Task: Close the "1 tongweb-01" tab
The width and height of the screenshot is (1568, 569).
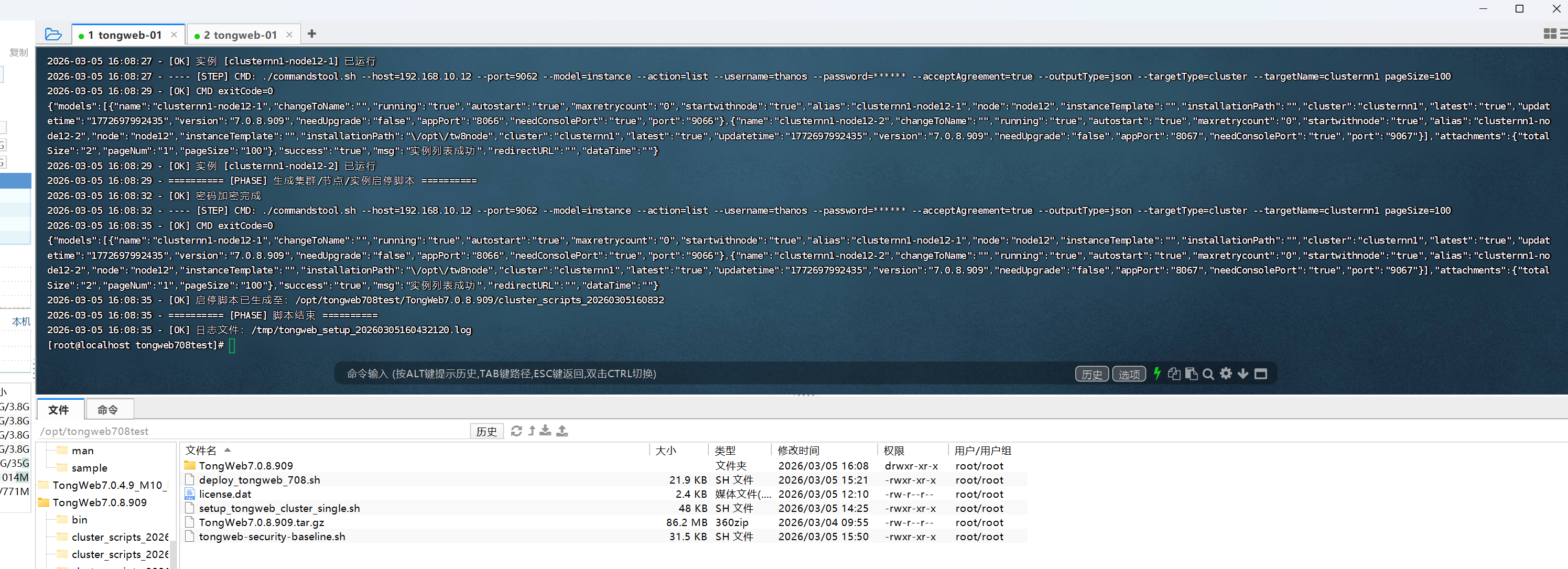Action: coord(174,35)
